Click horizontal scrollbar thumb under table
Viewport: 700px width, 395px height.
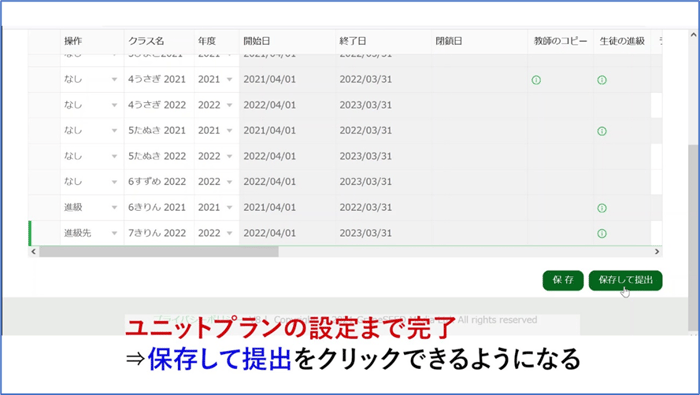click(159, 252)
